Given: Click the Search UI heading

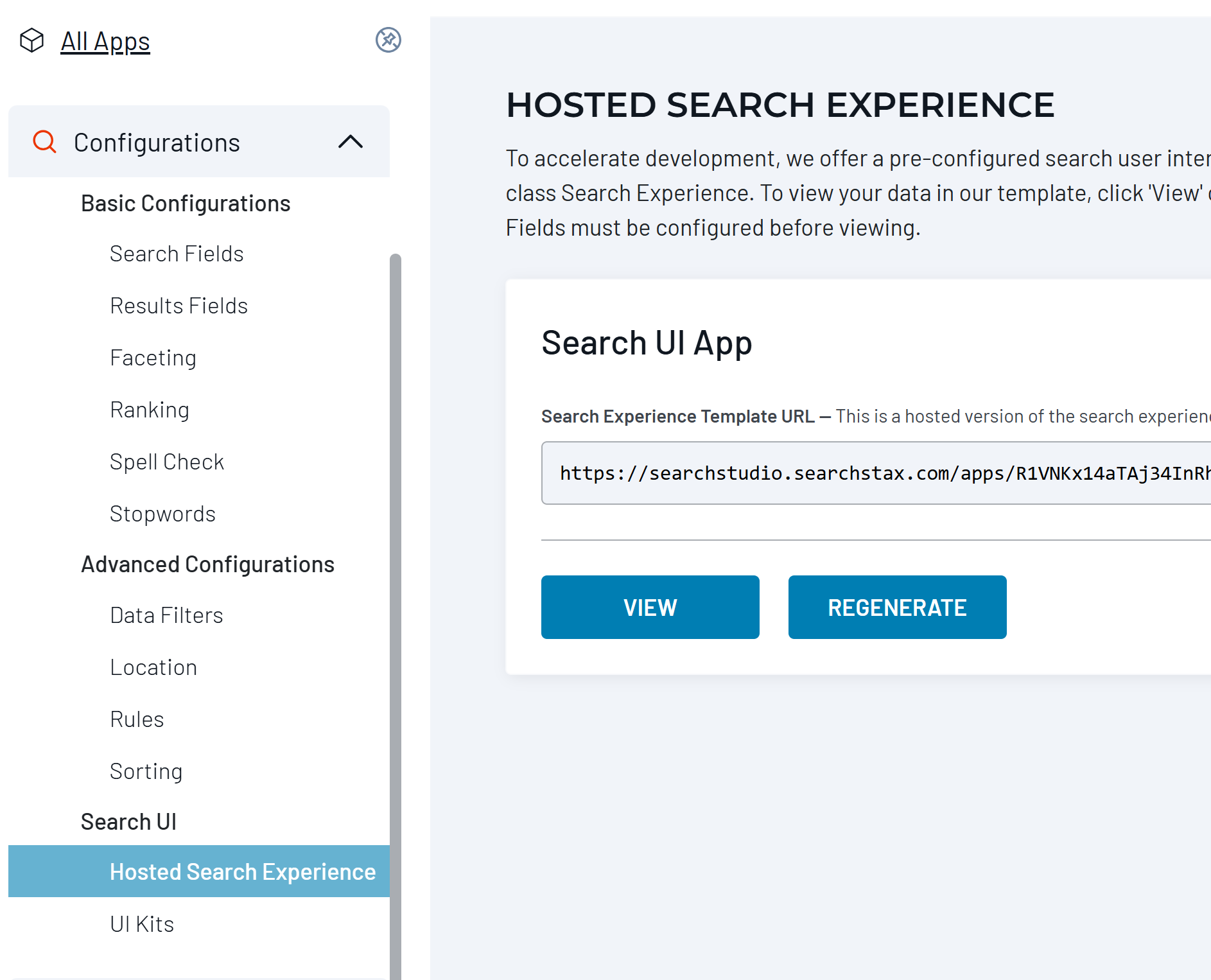Looking at the screenshot, I should (128, 822).
